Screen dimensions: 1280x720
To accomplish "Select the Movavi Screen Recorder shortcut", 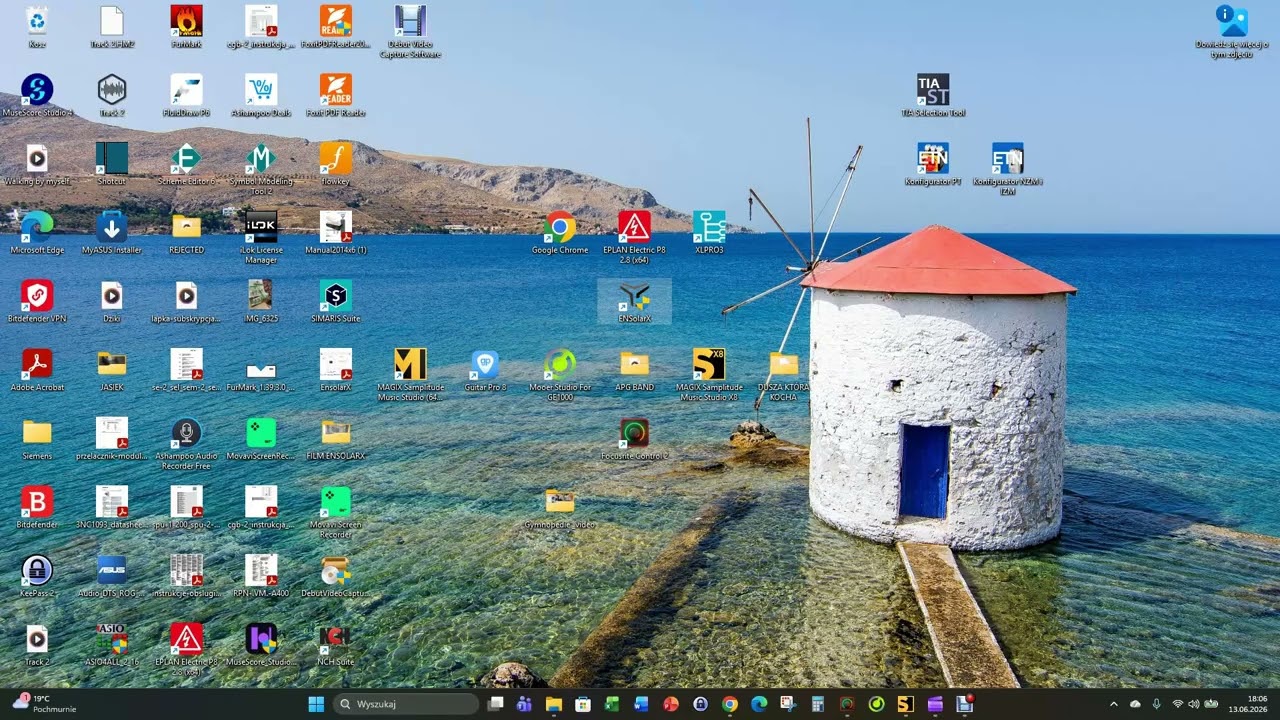I will (336, 512).
